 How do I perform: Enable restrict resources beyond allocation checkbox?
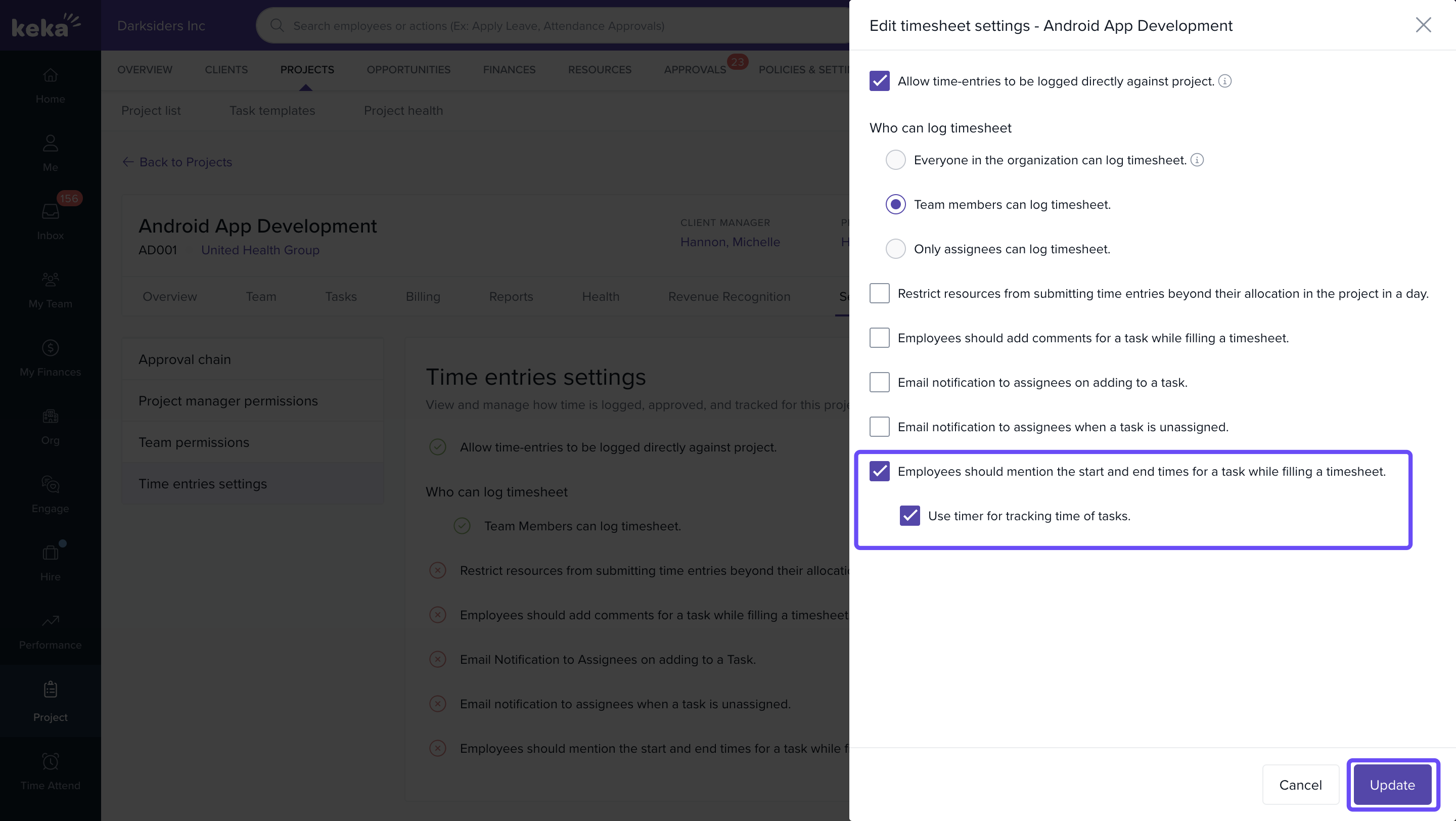tap(880, 294)
